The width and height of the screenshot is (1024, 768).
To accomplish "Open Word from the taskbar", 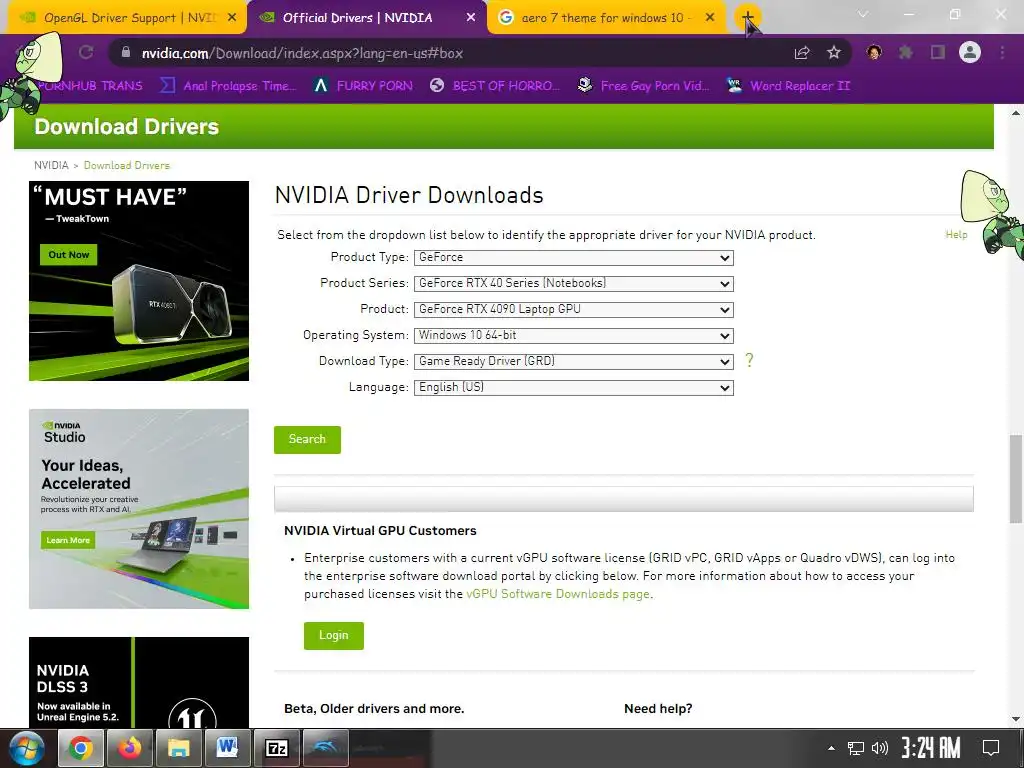I will pos(228,748).
